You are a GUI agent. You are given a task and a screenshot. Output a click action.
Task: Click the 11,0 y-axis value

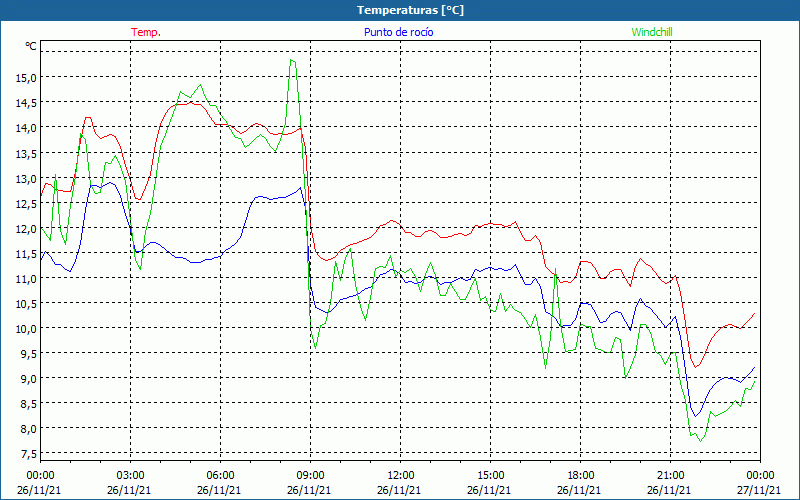pyautogui.click(x=26, y=279)
